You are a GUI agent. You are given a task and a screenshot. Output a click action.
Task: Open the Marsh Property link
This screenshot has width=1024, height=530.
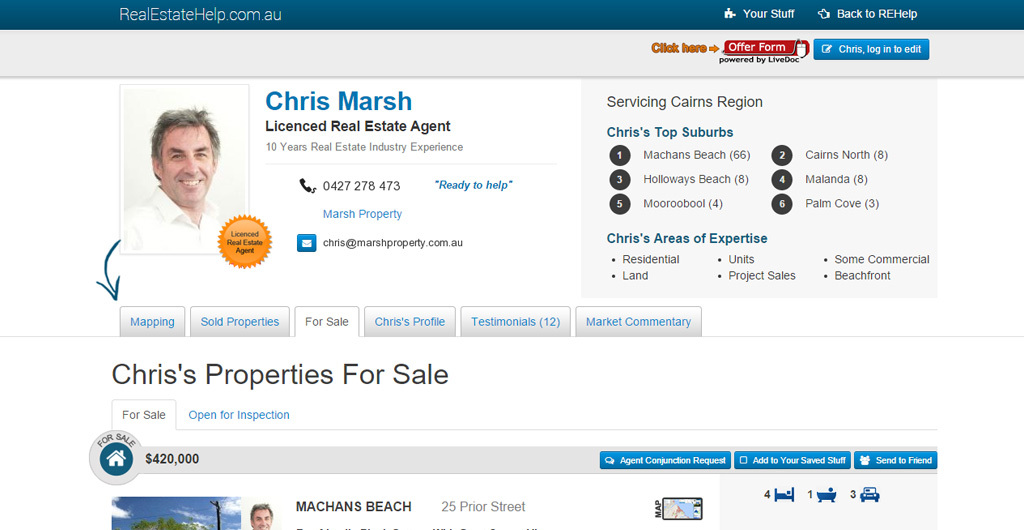click(362, 214)
